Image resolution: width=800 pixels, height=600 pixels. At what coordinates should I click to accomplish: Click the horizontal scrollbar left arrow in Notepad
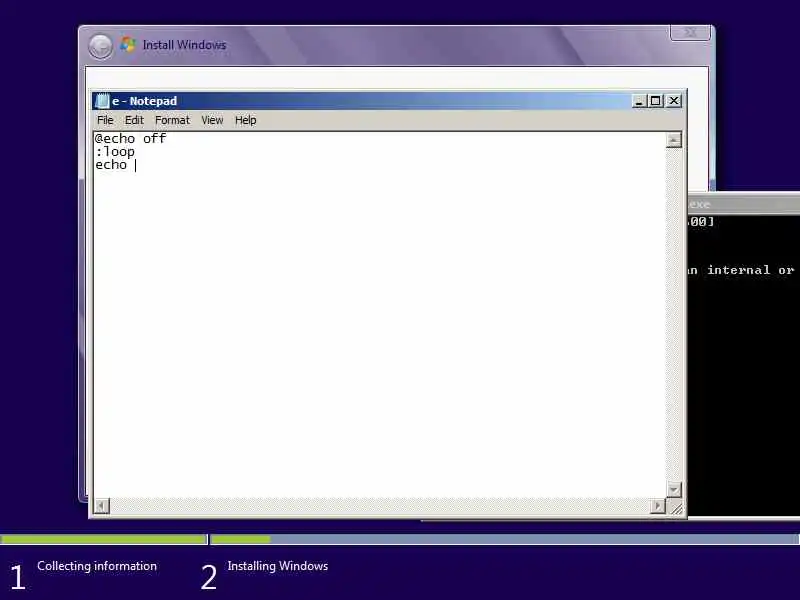tap(102, 506)
